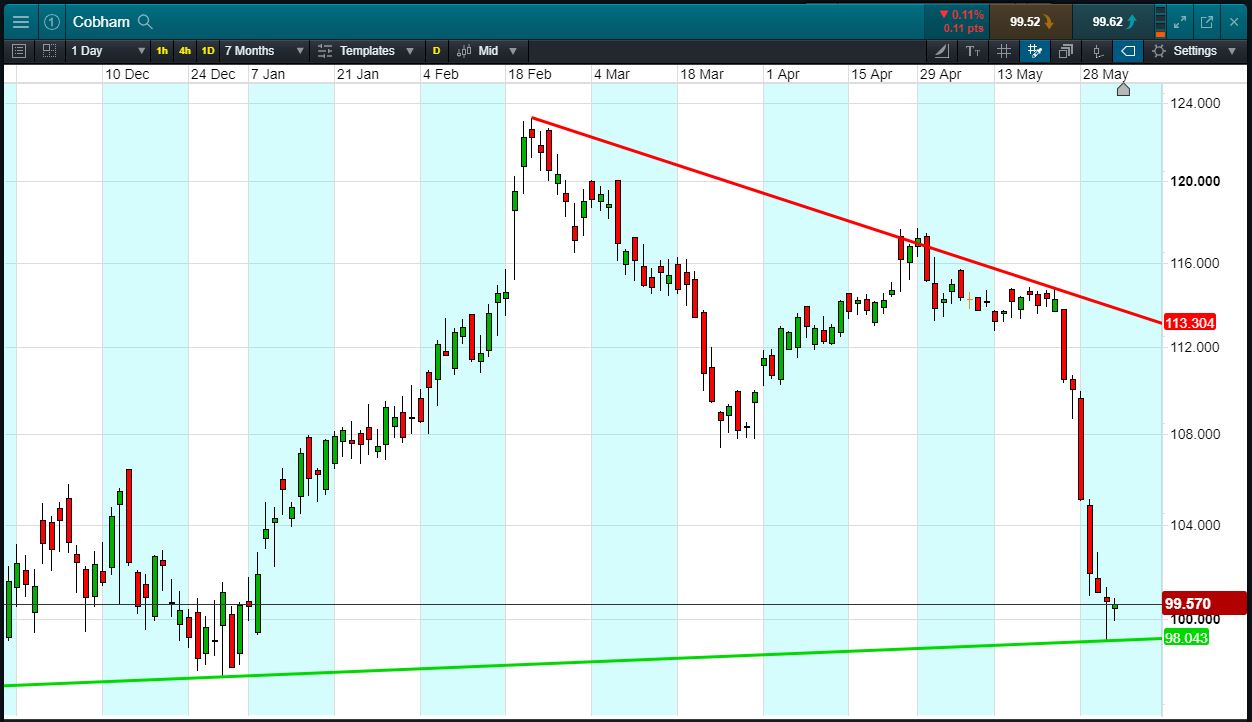The height and width of the screenshot is (722, 1252).
Task: Click the circled number one indicator
Action: coord(51,21)
